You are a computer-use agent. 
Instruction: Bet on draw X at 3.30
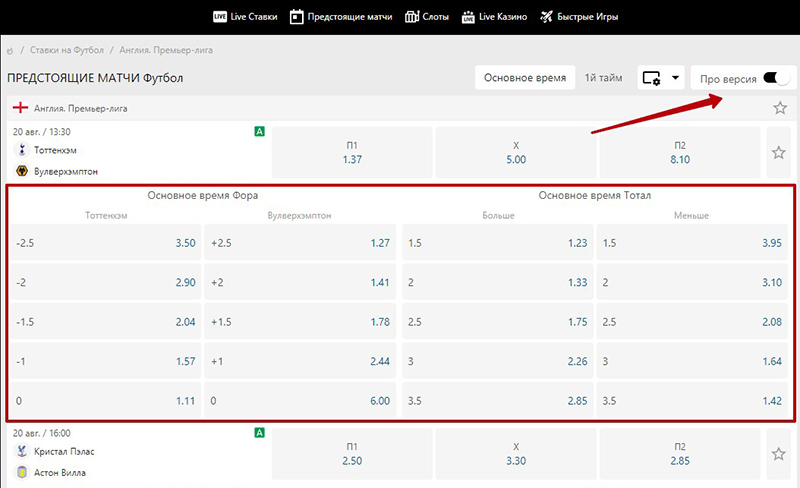coord(516,454)
